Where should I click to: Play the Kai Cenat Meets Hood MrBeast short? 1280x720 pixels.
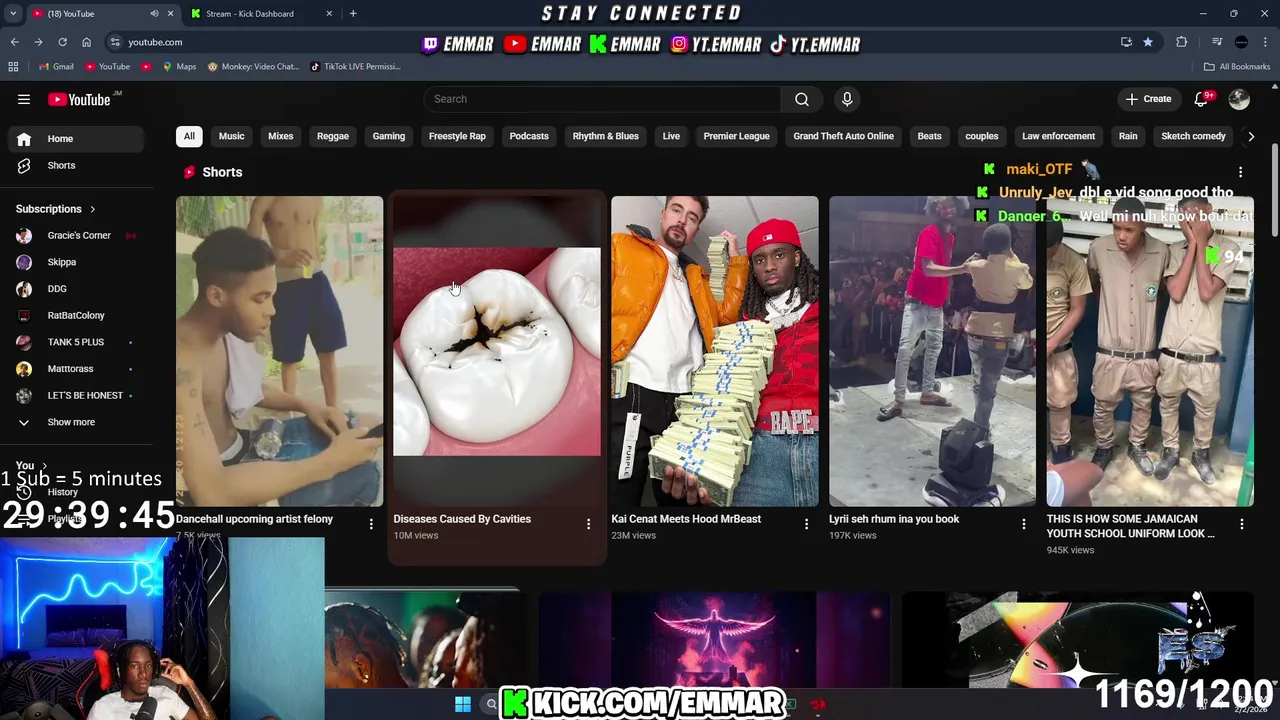714,351
